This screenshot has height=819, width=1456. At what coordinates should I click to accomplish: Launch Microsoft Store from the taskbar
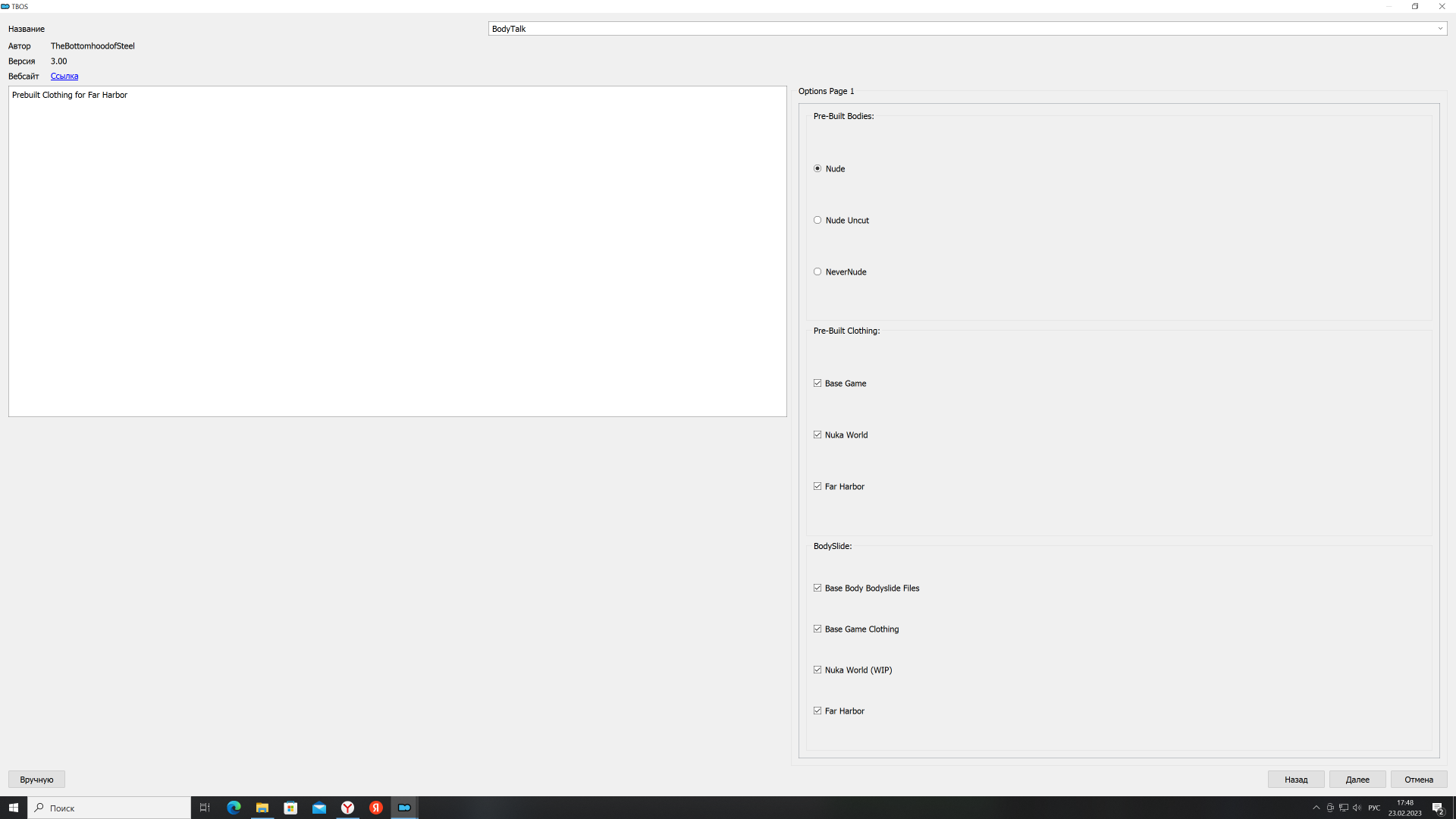[x=290, y=808]
